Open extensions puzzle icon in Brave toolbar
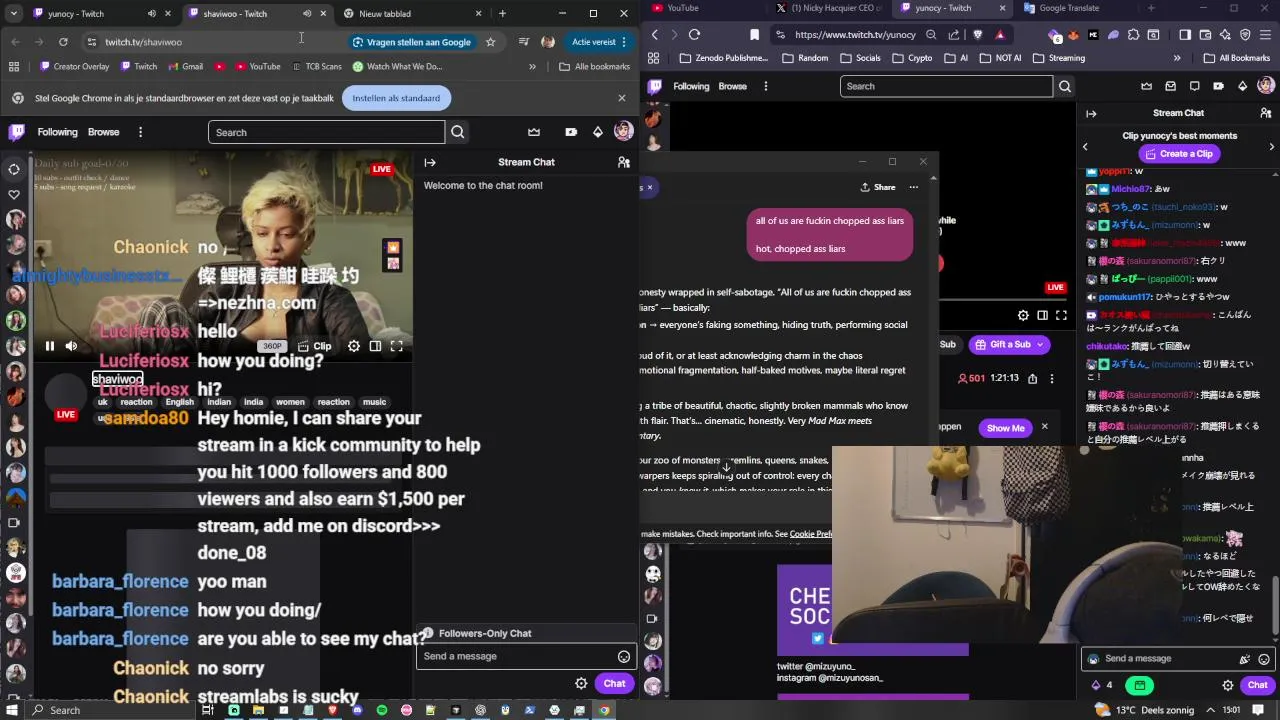Screen dimensions: 1280x720 click(x=1133, y=34)
